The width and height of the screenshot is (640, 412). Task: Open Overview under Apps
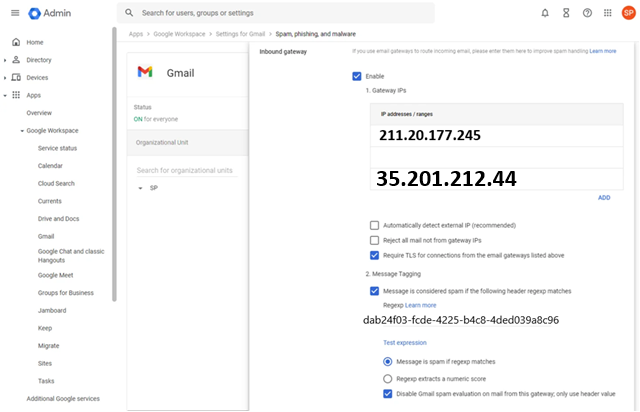39,113
